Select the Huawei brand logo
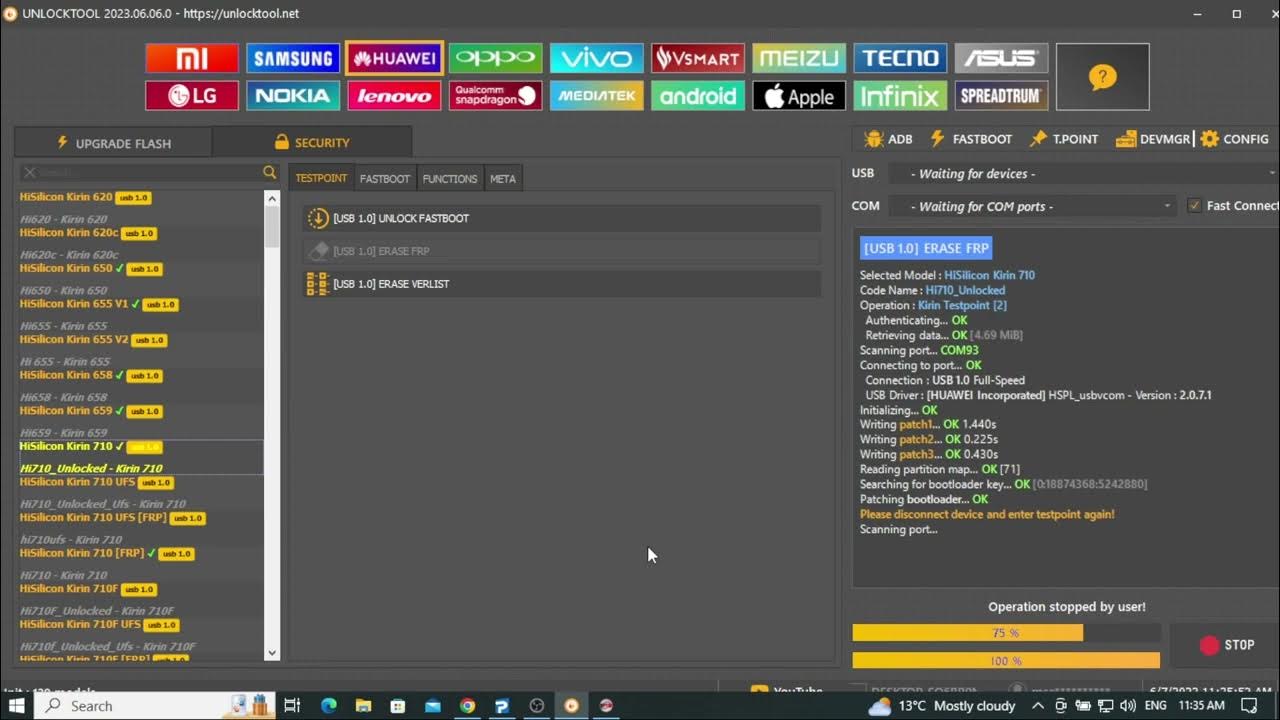The image size is (1280, 720). coord(394,58)
